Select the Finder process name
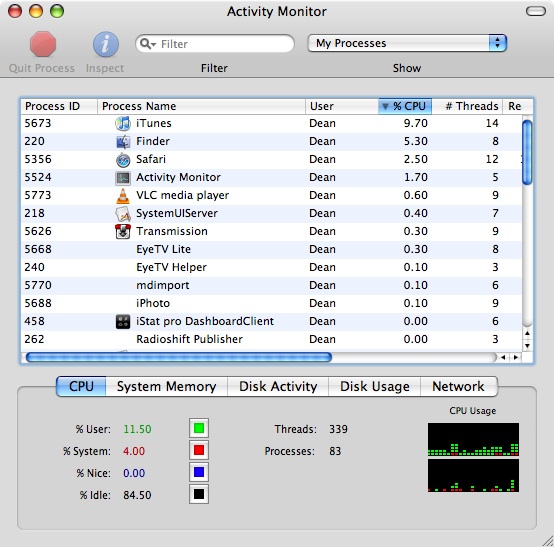 pos(153,141)
